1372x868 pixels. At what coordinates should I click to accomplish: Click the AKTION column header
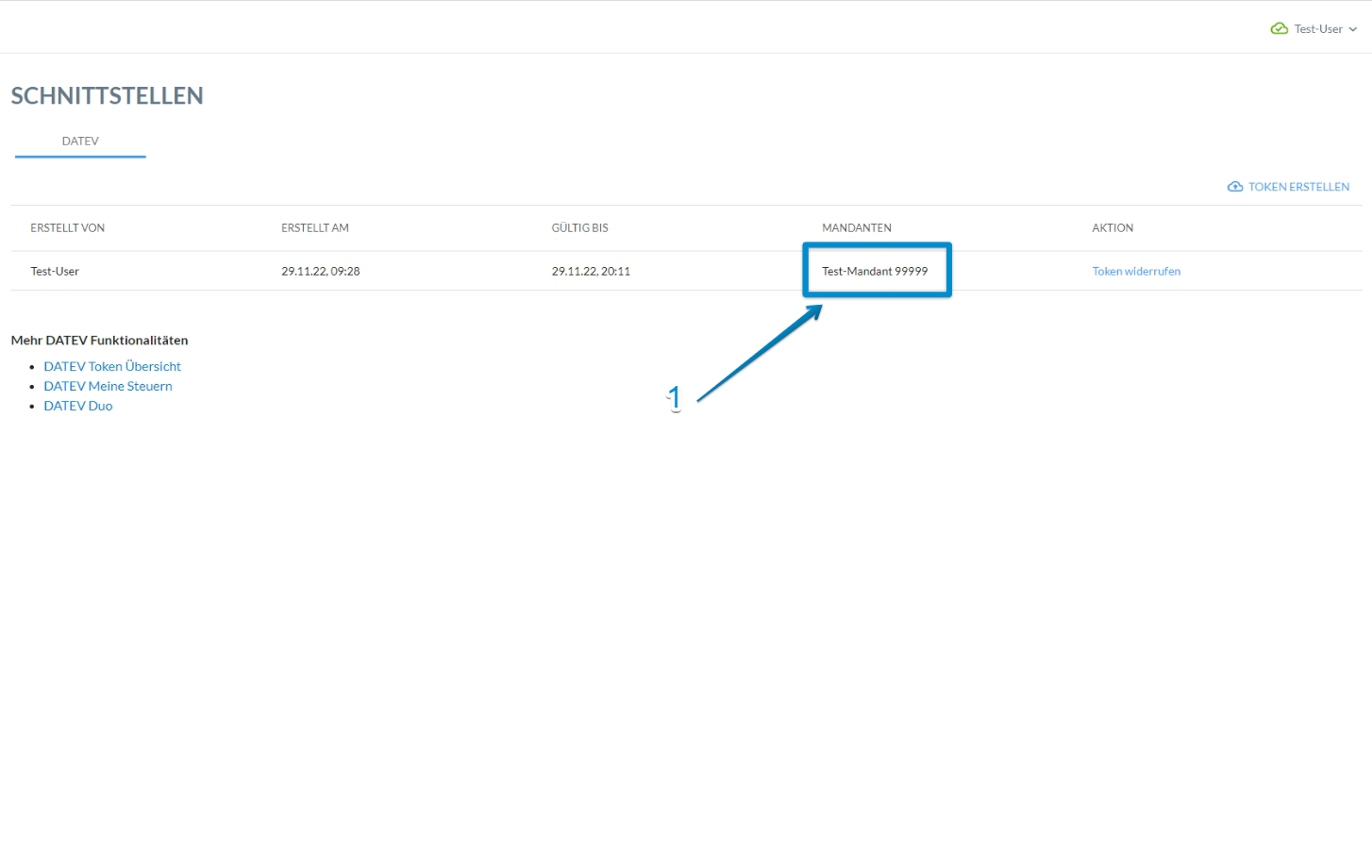point(1113,228)
